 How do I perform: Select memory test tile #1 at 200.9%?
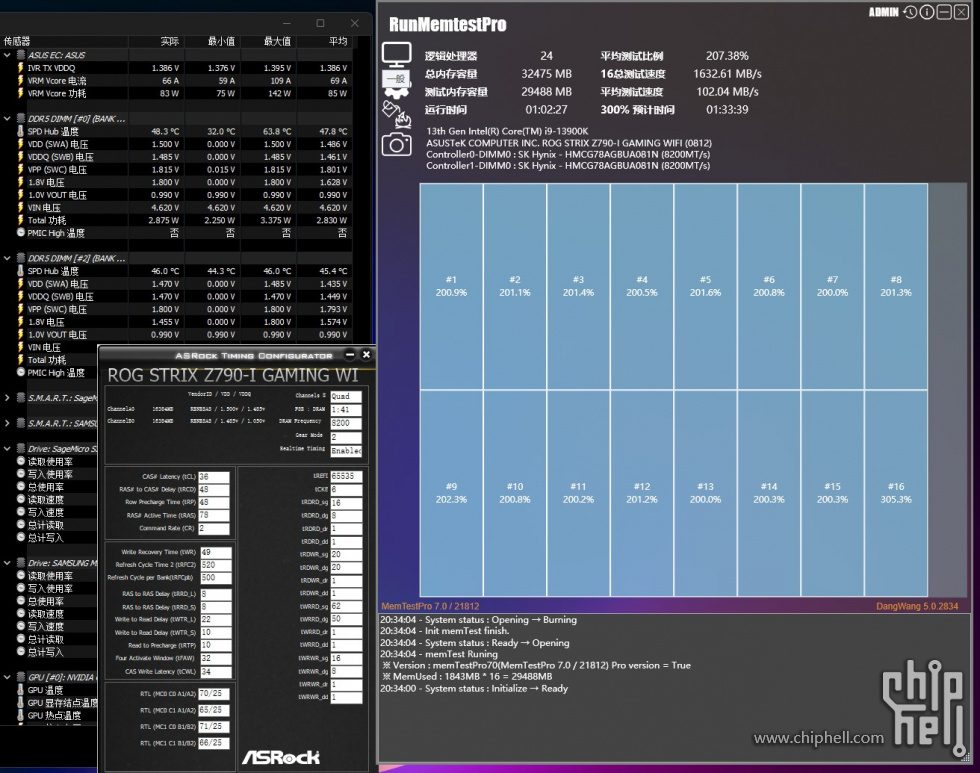coord(451,286)
